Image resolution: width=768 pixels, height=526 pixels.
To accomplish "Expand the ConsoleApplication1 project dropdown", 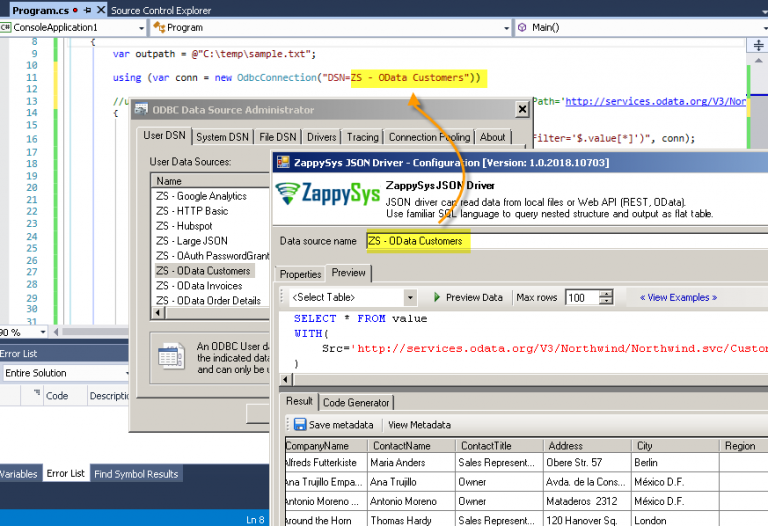I will (141, 28).
